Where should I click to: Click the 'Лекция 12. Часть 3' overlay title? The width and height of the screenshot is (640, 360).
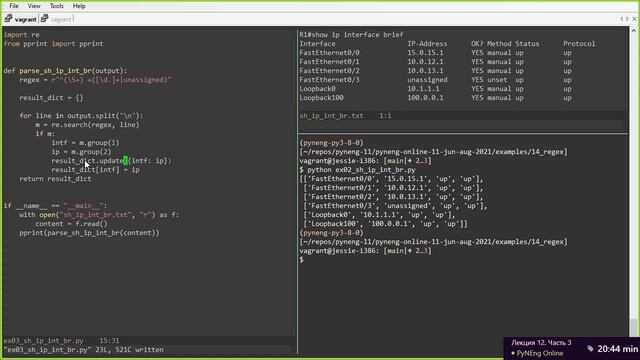pyautogui.click(x=541, y=342)
